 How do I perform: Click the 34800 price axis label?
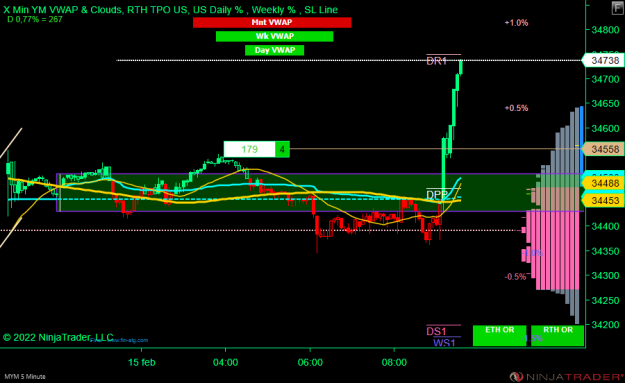coord(605,30)
